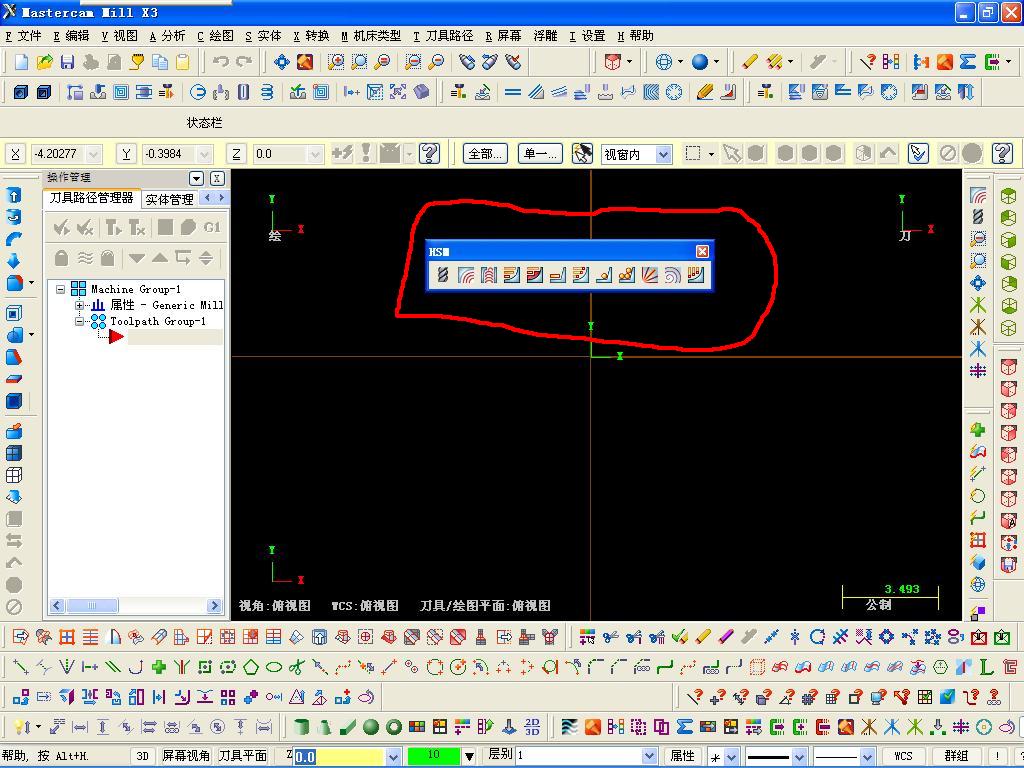Open the 绘图 menu
This screenshot has width=1024, height=768.
pos(216,35)
